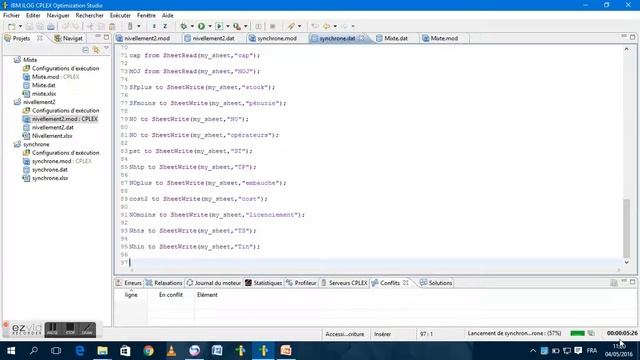Screen dimensions: 640x360
Task: Open the Exécuter menu
Action: tap(120, 15)
